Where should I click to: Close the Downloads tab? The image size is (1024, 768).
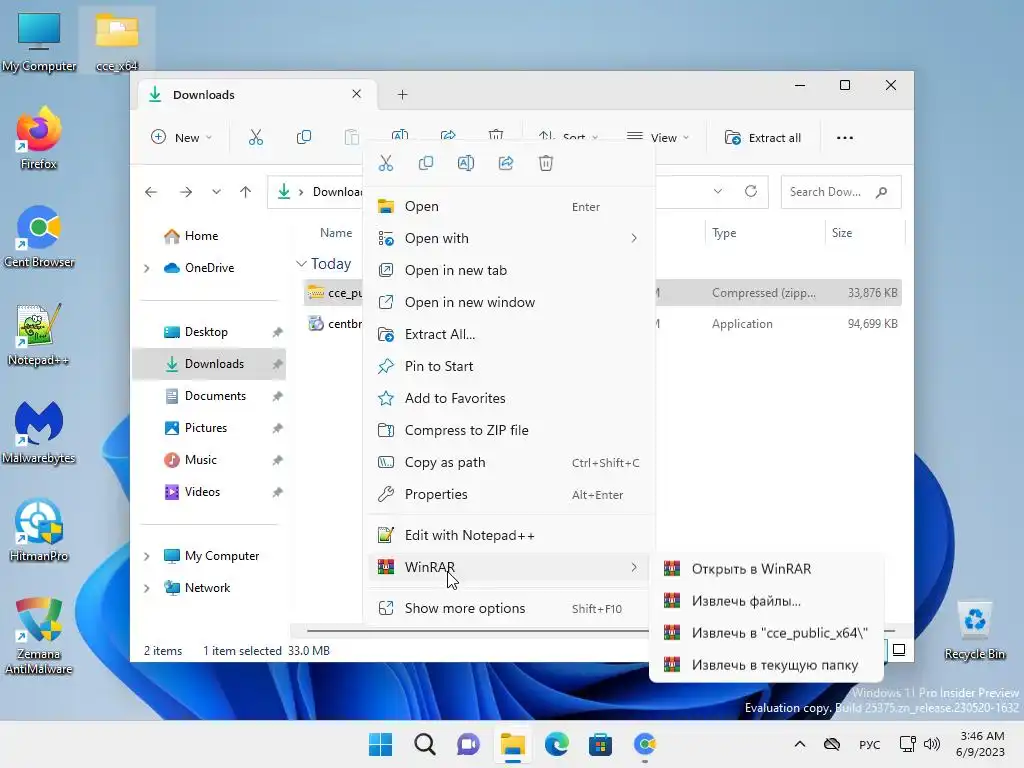(x=357, y=94)
